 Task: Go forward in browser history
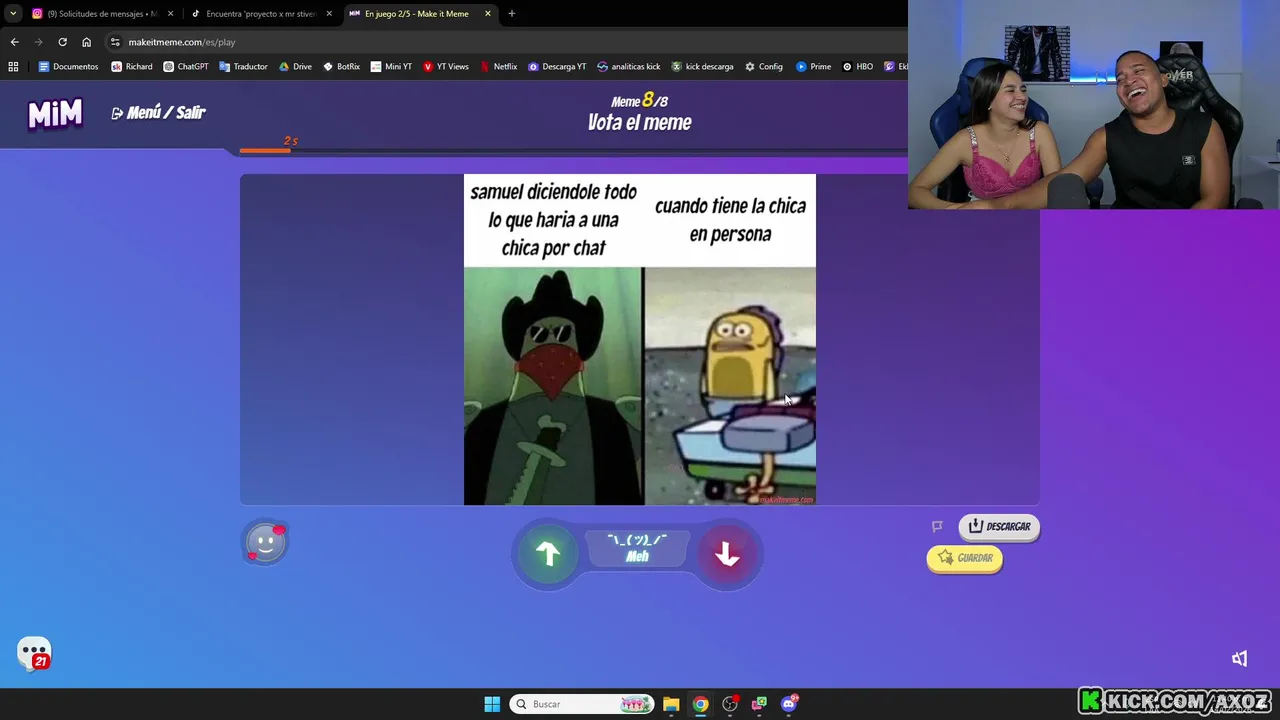(38, 42)
